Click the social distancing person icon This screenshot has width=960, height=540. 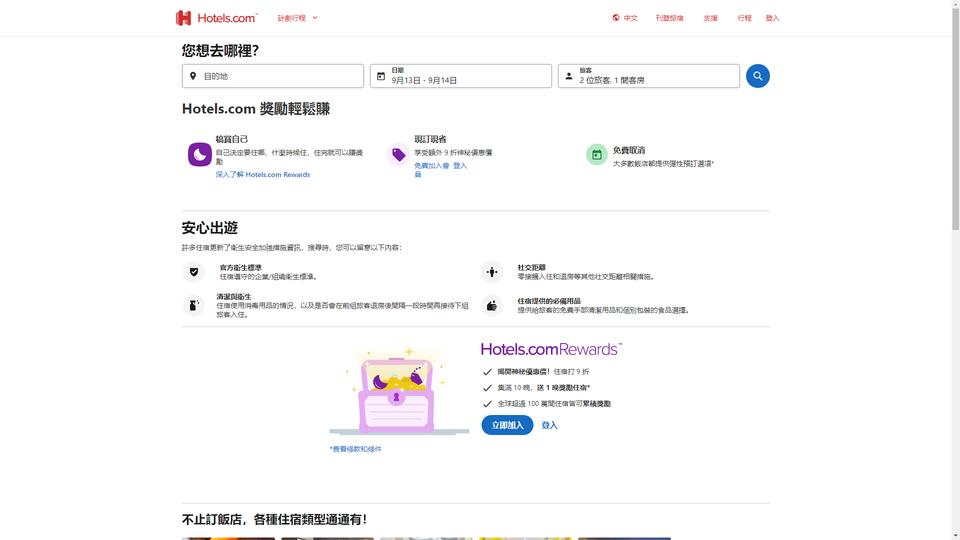point(492,272)
